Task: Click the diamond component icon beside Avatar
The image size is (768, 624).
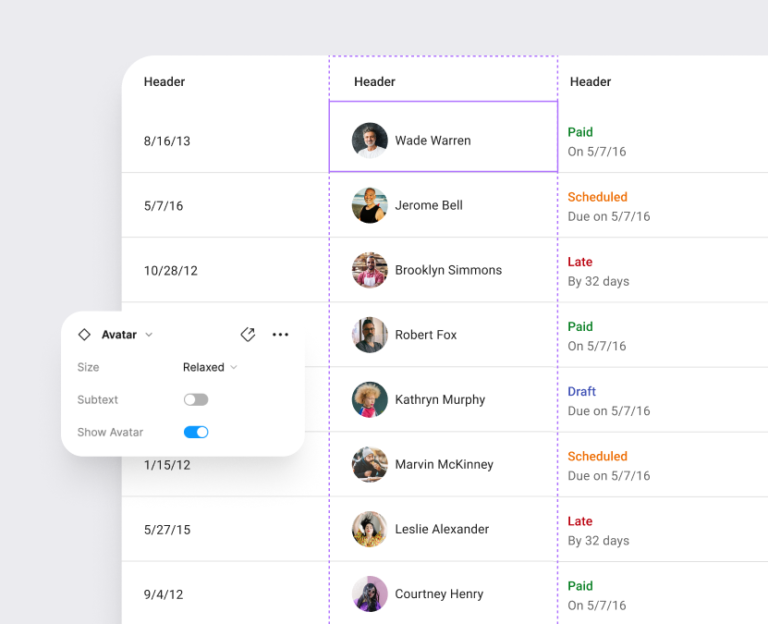Action: click(84, 335)
